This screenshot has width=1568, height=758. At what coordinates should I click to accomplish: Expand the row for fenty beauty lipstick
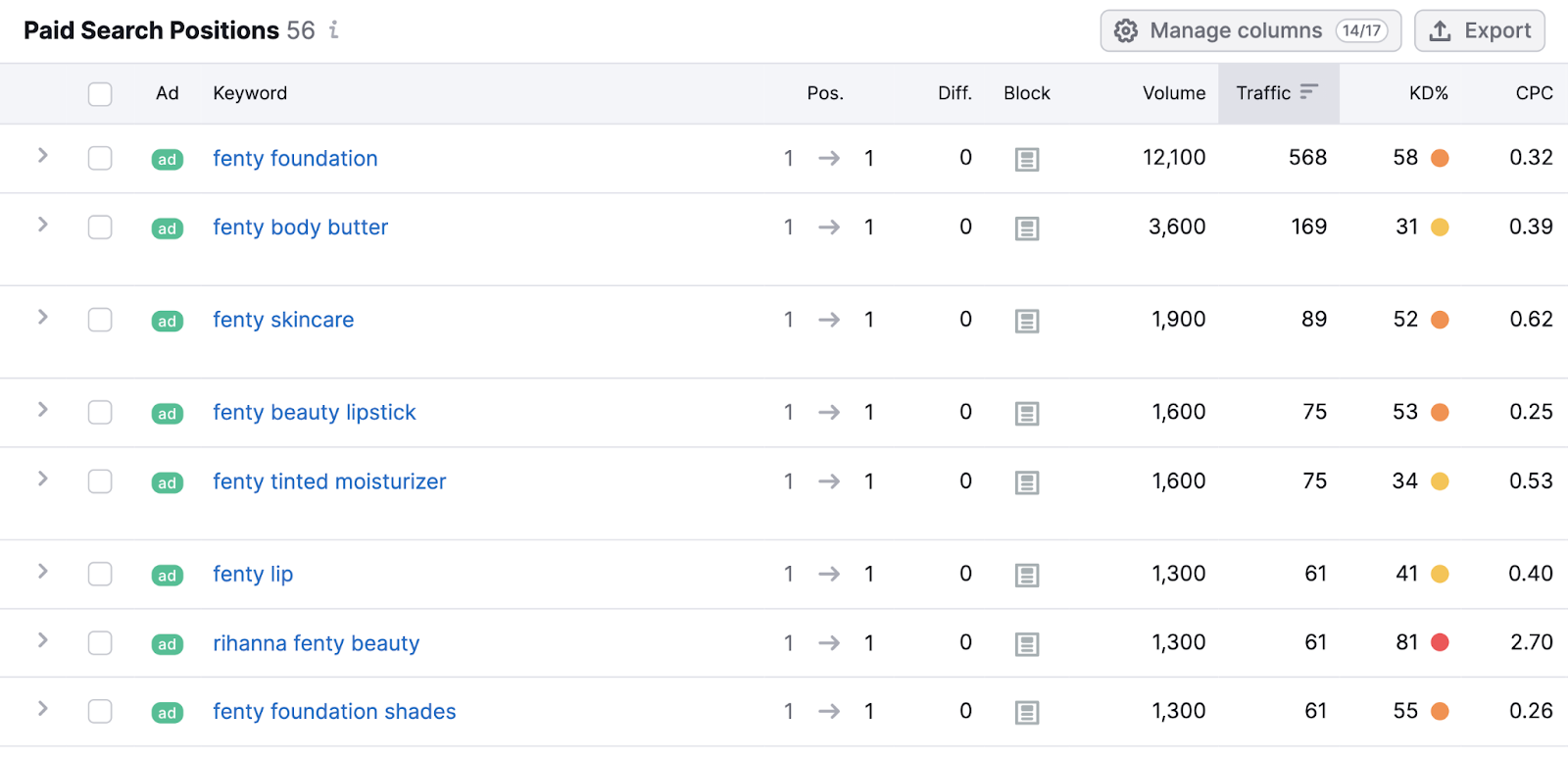click(x=41, y=413)
